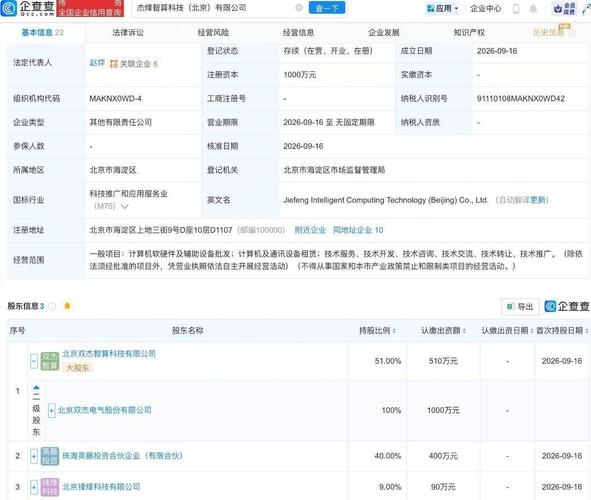Select the 基本信息 tab
This screenshot has width=591, height=500.
tap(42, 32)
